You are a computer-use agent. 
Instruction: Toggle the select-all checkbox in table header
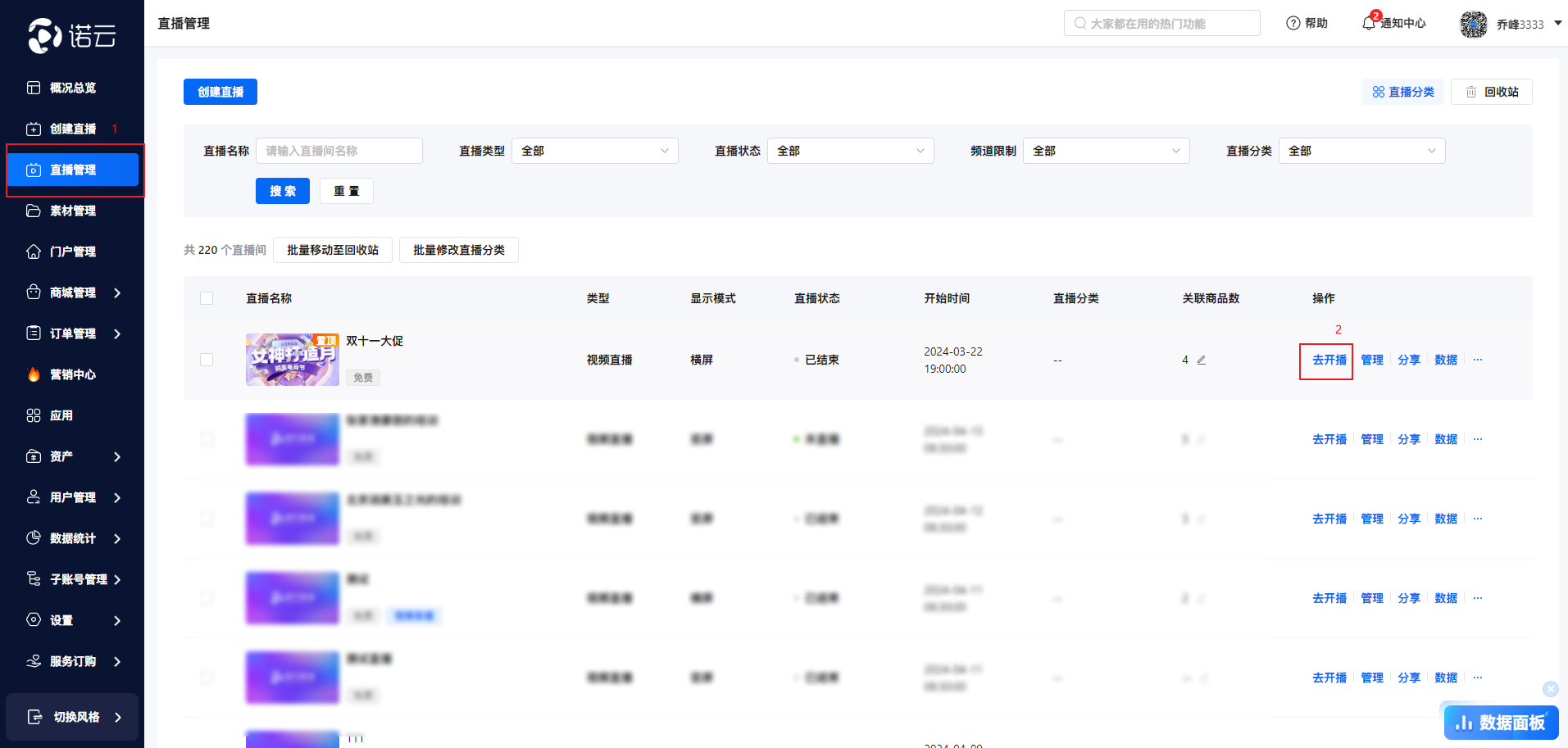pos(207,298)
